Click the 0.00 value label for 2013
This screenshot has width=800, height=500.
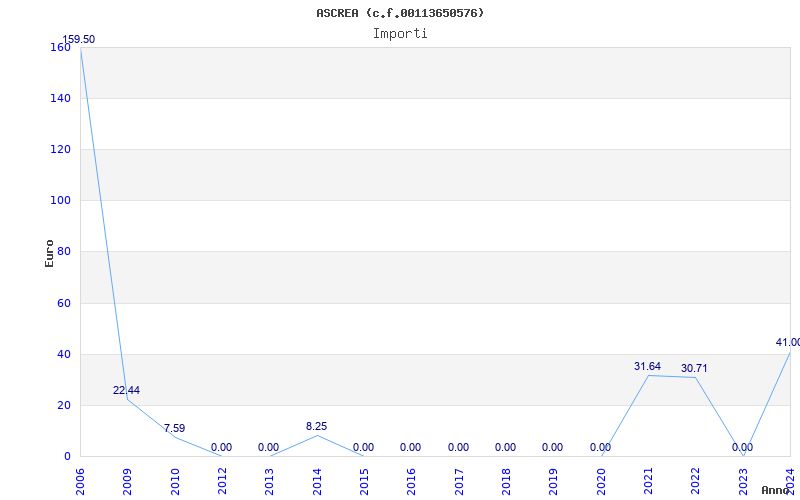click(268, 447)
